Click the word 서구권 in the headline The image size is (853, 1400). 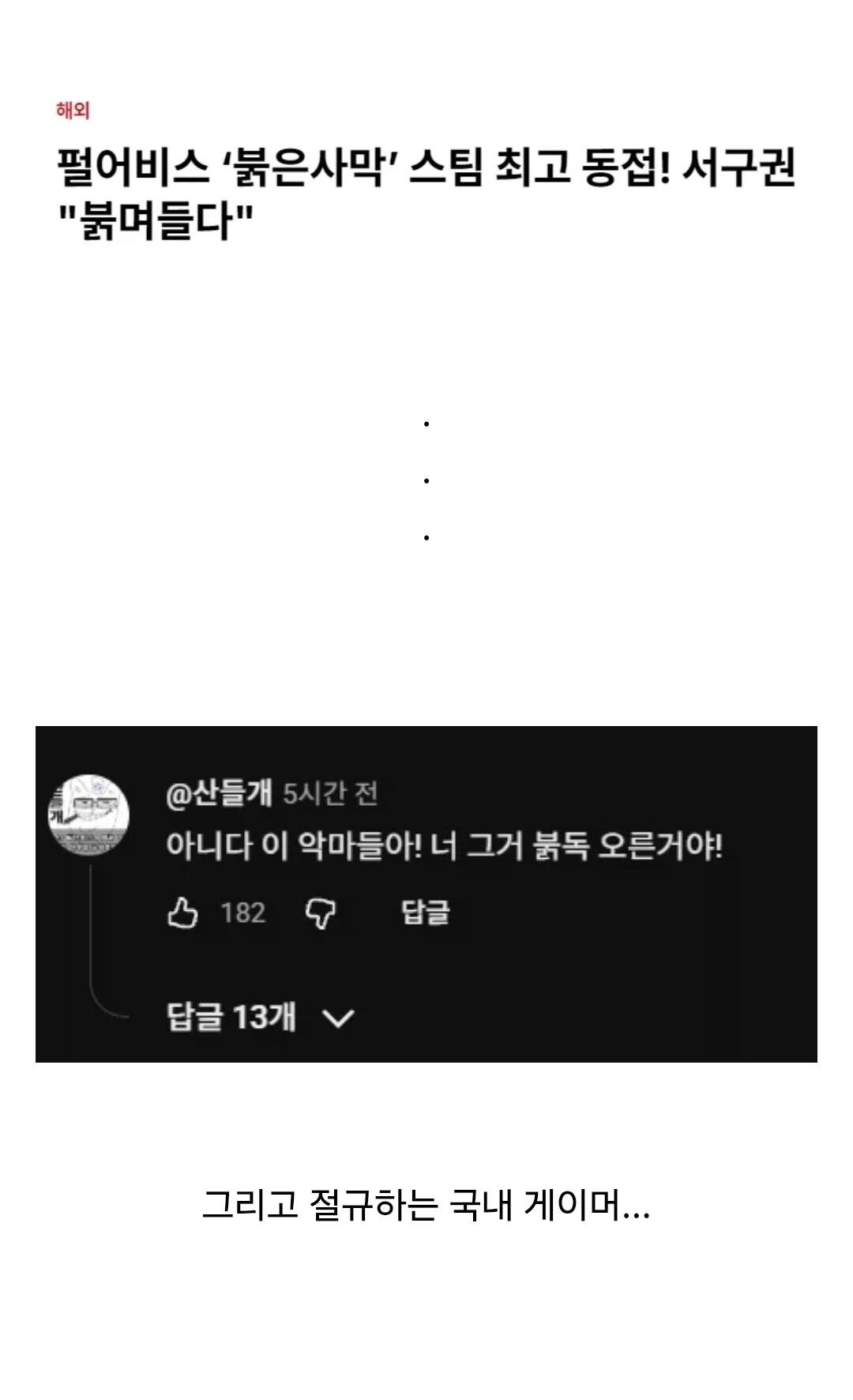click(x=738, y=168)
